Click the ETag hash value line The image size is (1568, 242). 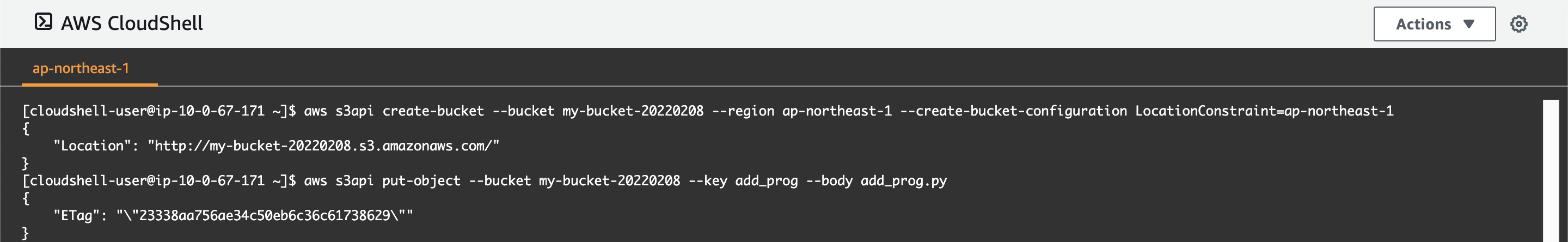[x=233, y=216]
